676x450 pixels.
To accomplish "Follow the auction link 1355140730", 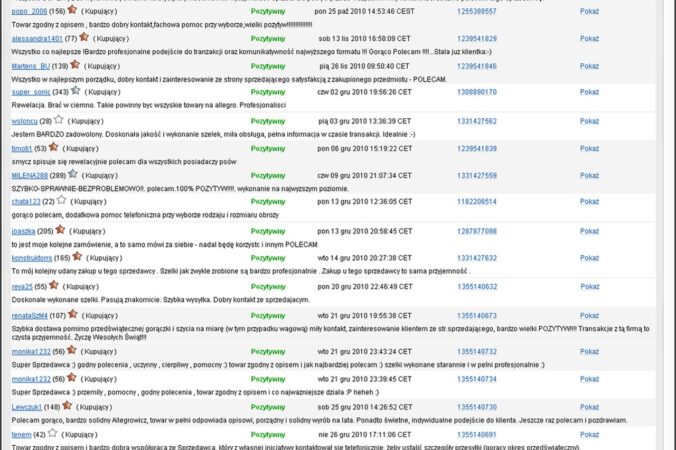I will click(x=477, y=407).
